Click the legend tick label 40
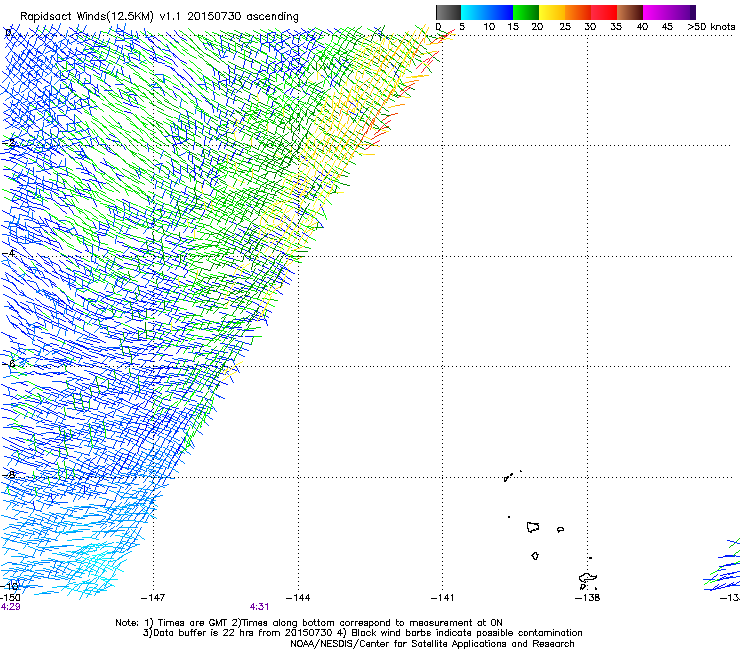This screenshot has width=740, height=650. [x=642, y=27]
